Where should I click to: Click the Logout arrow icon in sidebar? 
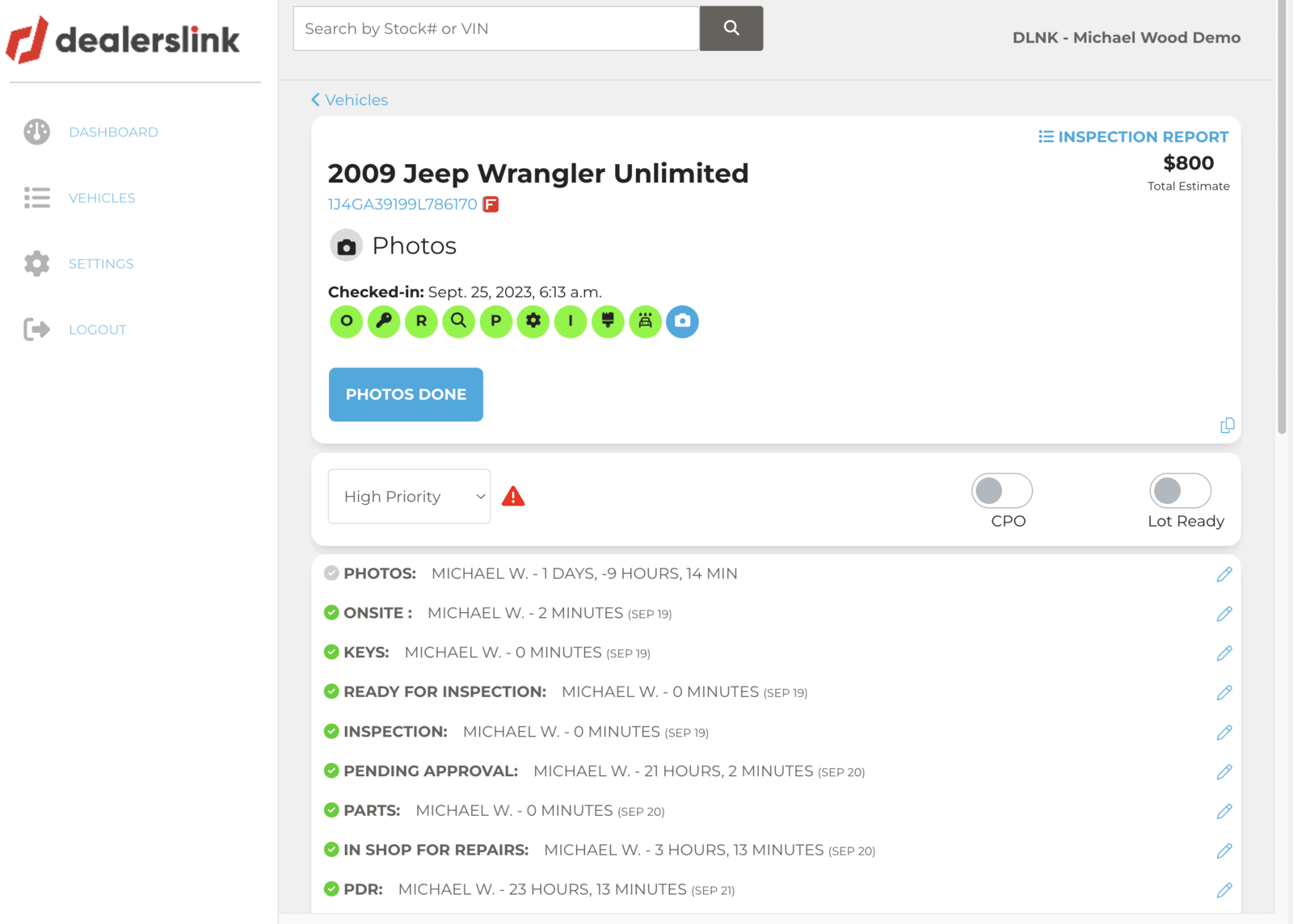click(36, 330)
